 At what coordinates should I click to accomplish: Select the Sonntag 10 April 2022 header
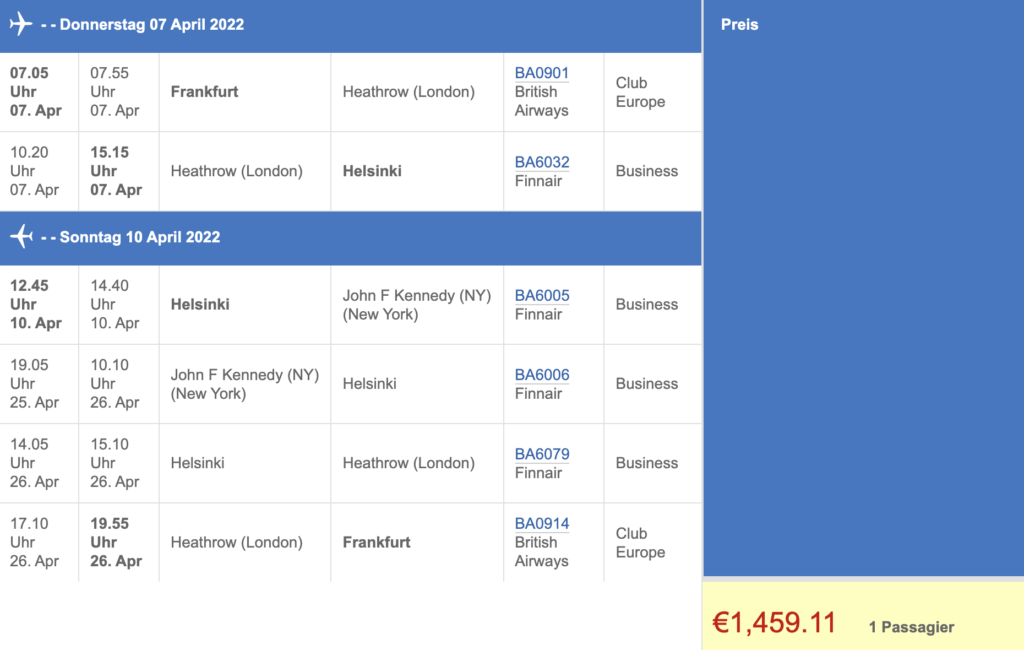point(140,238)
